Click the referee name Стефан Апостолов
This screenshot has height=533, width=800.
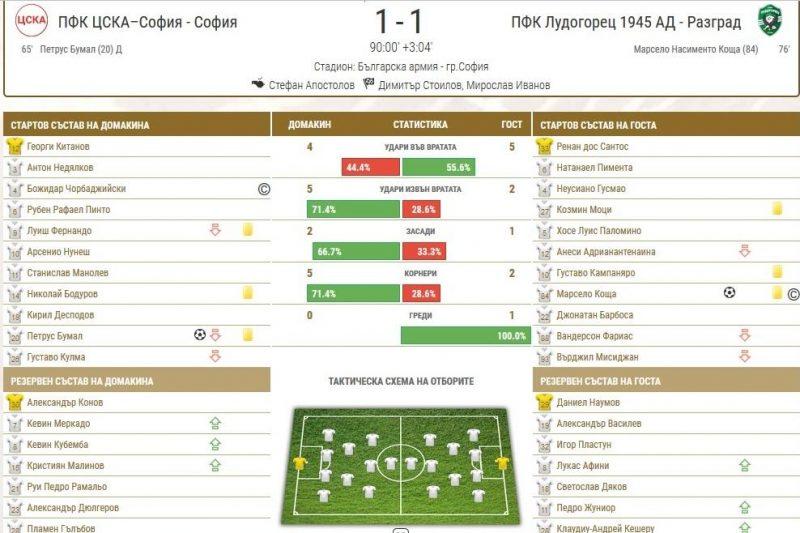click(x=311, y=85)
